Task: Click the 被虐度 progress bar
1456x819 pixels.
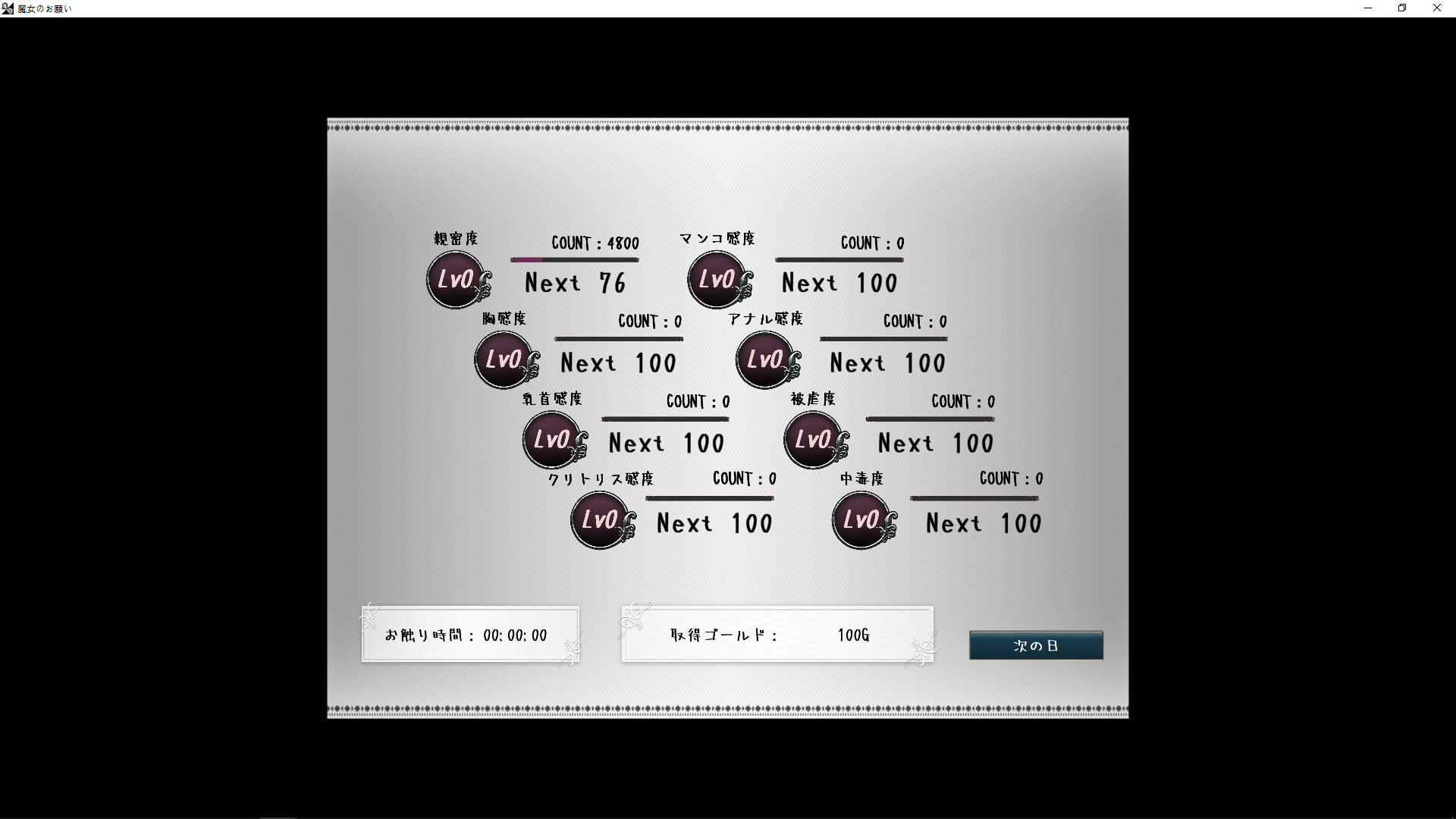Action: click(930, 419)
